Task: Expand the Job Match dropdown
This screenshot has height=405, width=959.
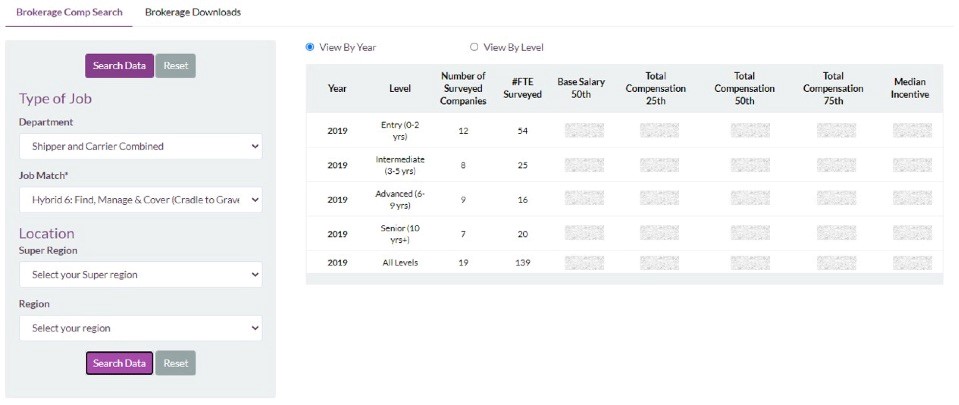Action: pyautogui.click(x=140, y=200)
